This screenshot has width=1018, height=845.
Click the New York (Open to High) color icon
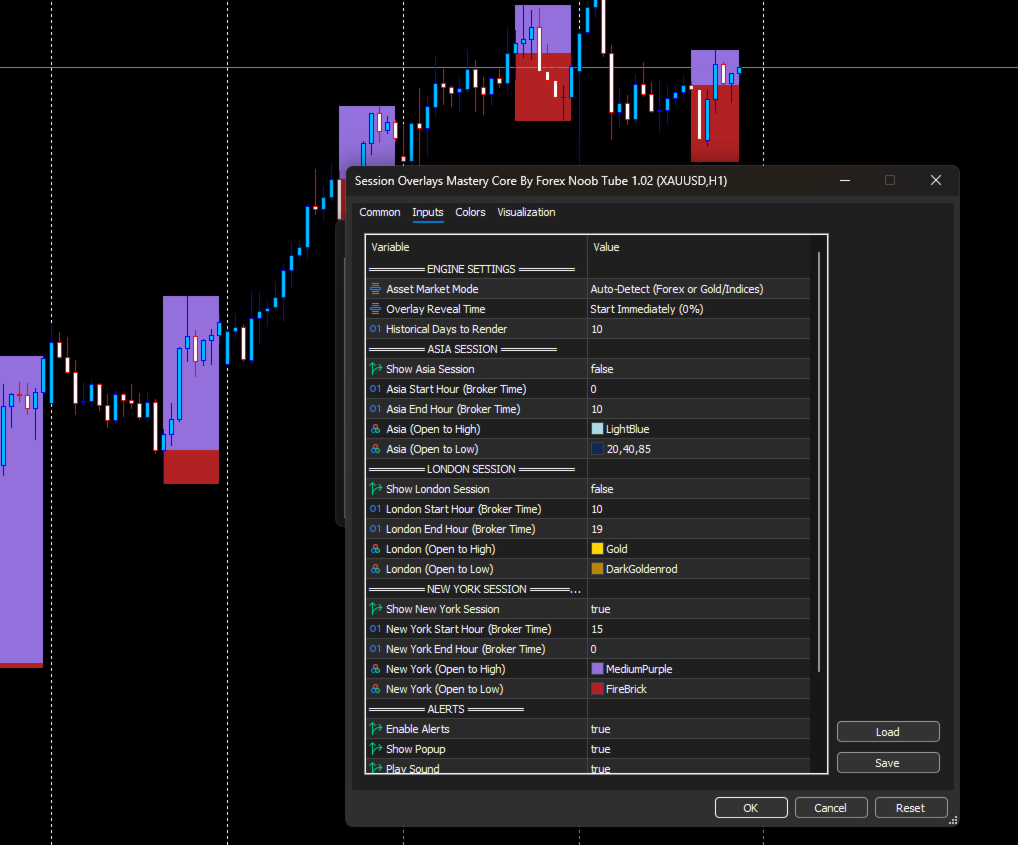375,669
